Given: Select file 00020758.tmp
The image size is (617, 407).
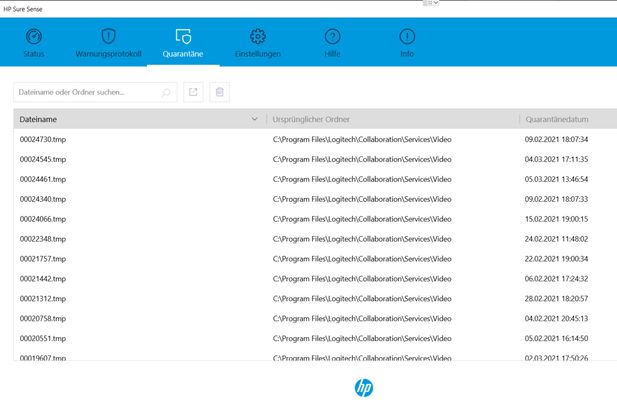Looking at the screenshot, I should (43, 318).
